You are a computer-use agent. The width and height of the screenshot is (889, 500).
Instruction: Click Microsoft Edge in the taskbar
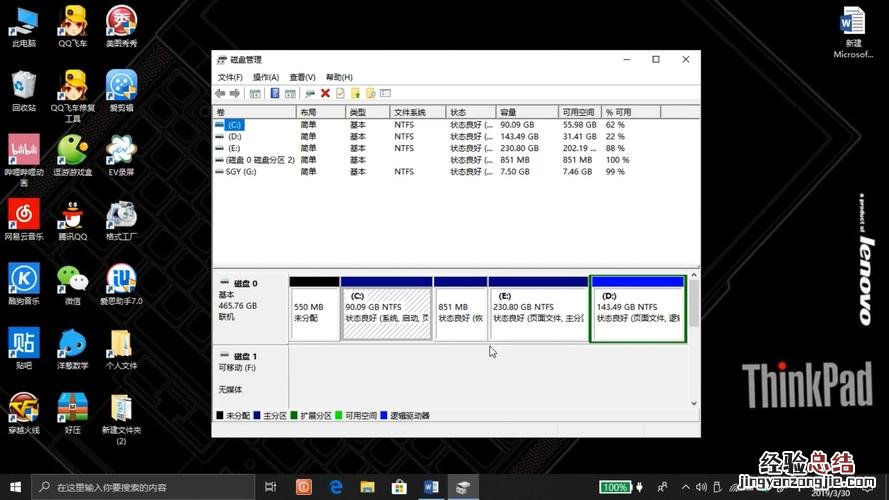336,487
